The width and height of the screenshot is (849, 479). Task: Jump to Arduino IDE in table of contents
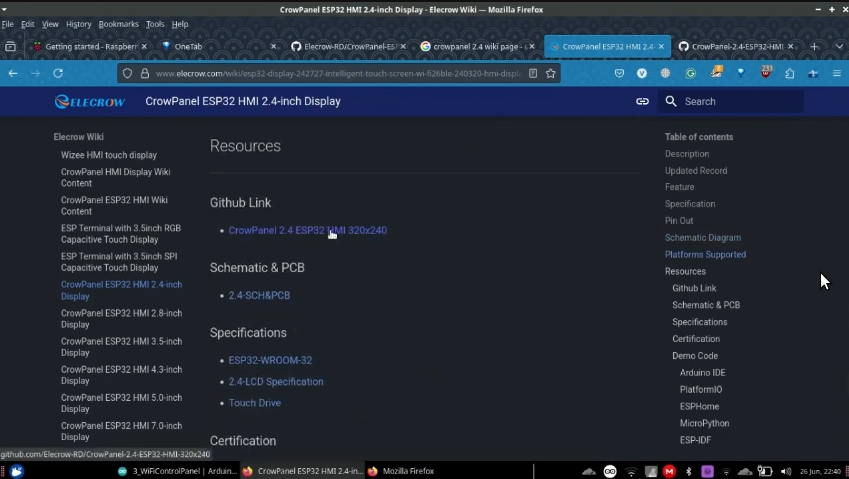703,372
